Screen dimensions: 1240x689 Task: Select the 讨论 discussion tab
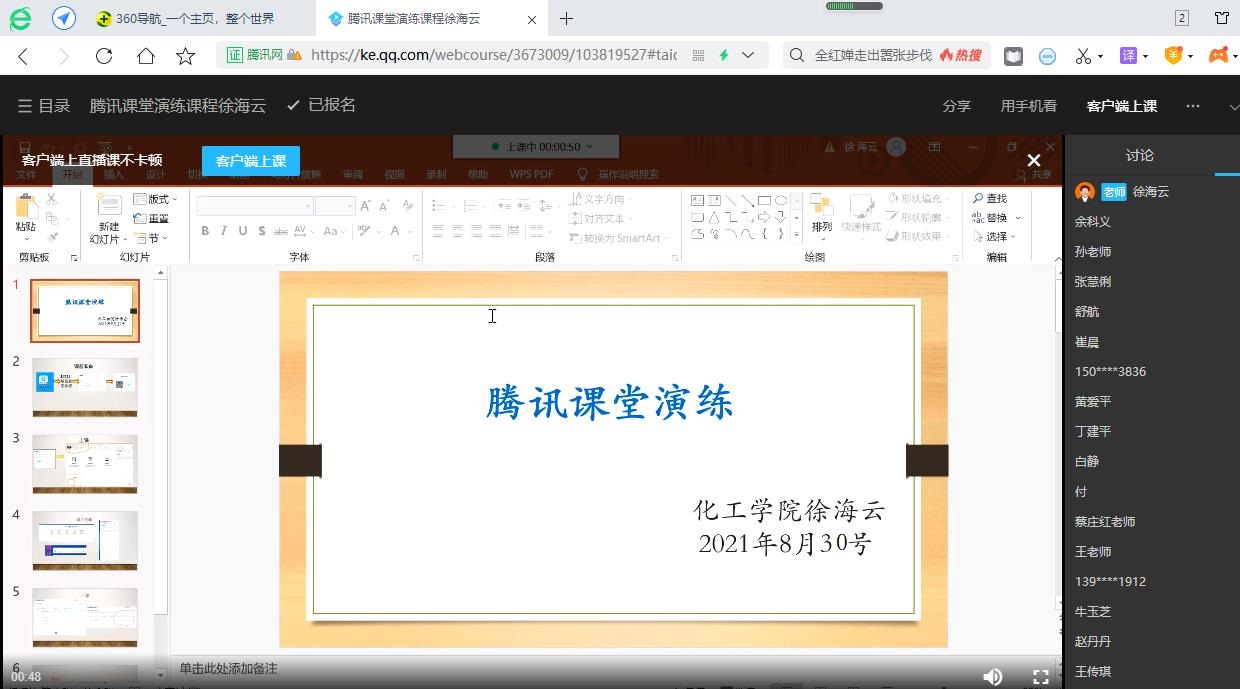tap(1139, 155)
